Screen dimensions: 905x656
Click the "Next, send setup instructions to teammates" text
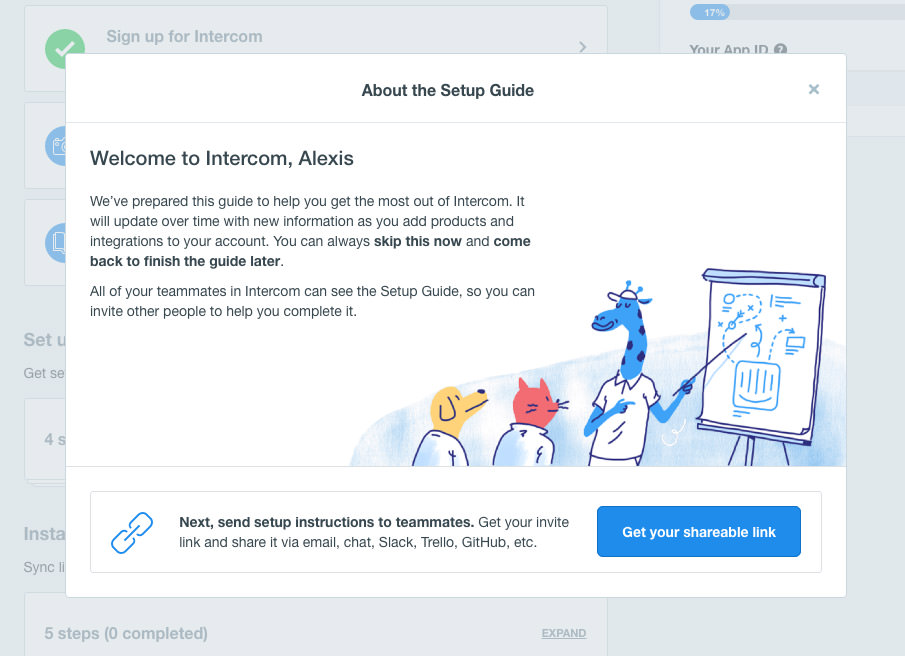coord(326,522)
